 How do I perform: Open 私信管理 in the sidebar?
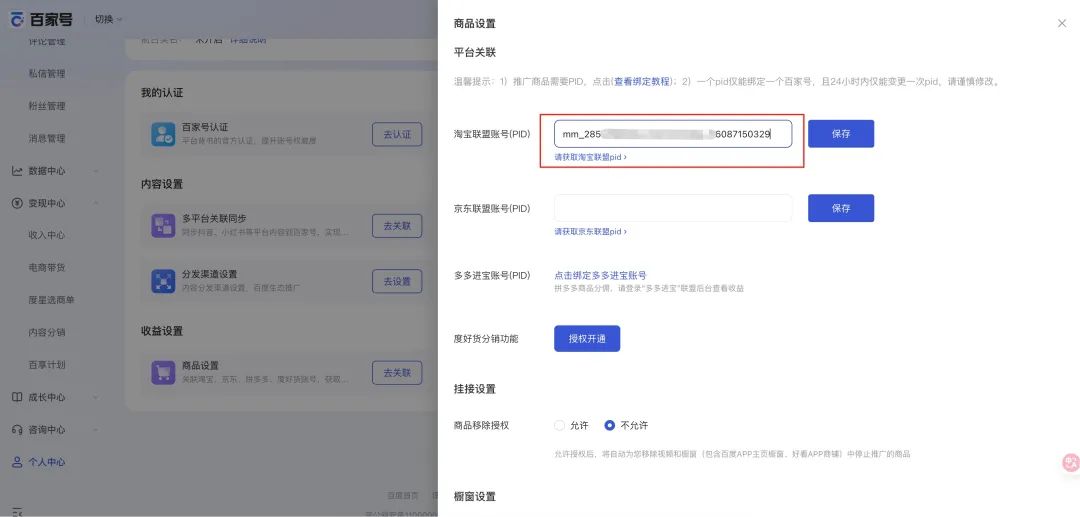(47, 74)
